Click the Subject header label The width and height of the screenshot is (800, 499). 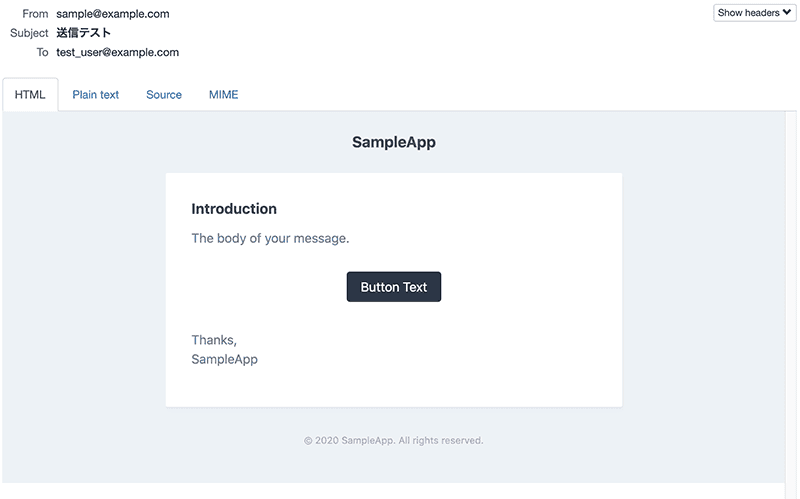click(30, 33)
